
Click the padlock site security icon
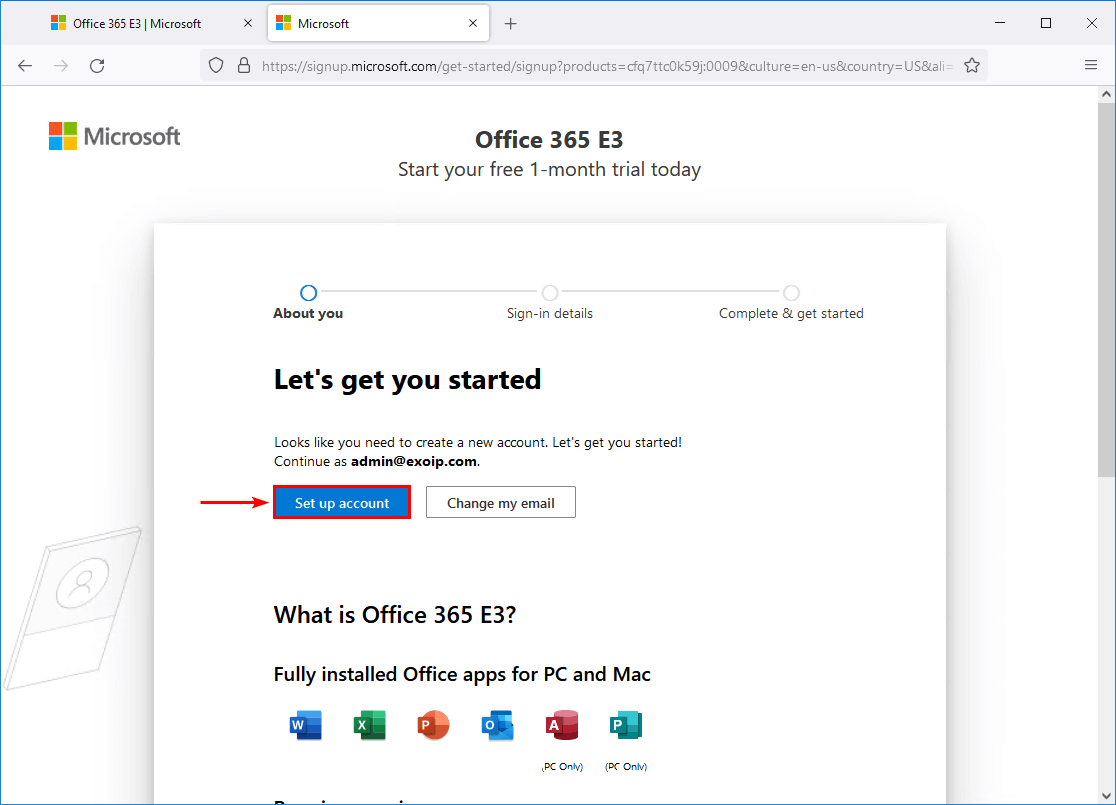244,66
